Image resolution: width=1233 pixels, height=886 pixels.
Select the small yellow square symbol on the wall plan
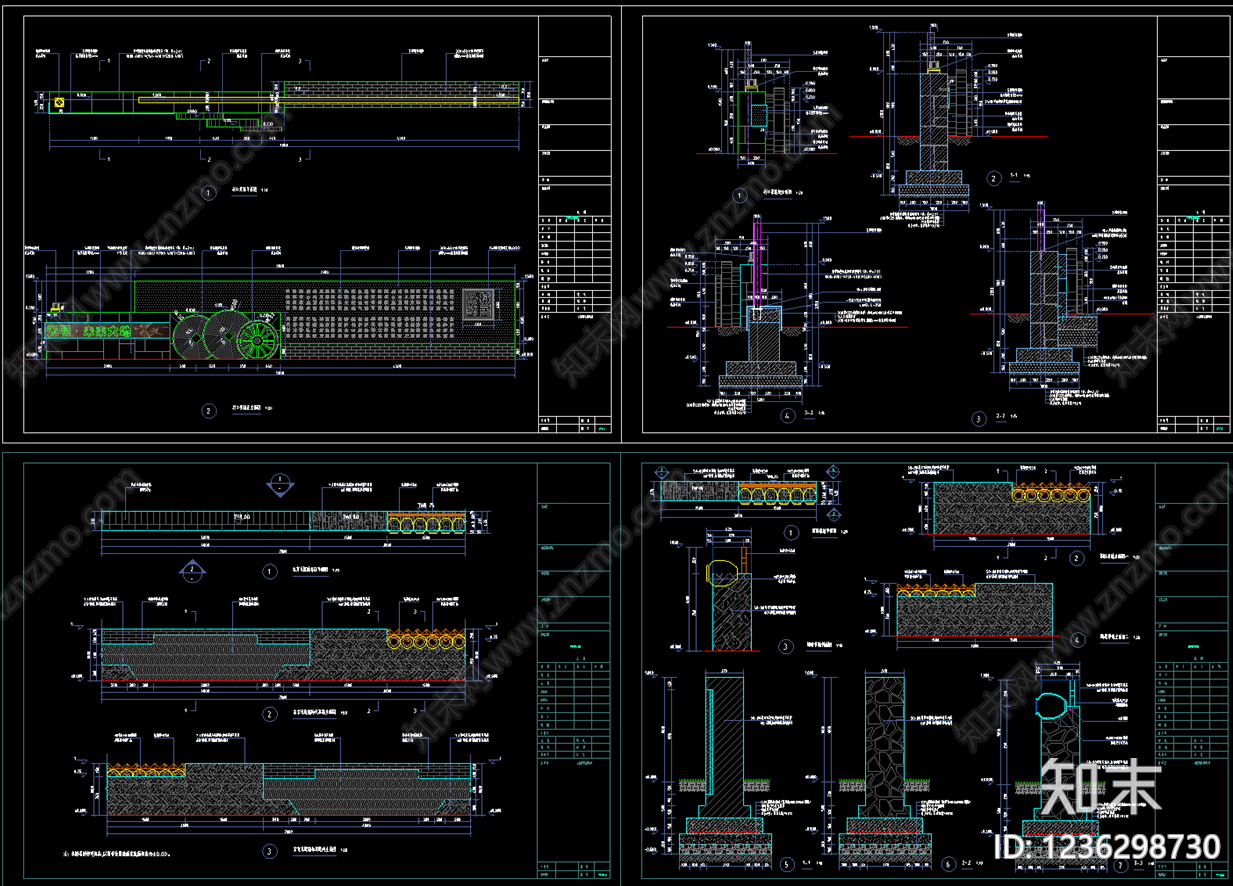pos(61,101)
